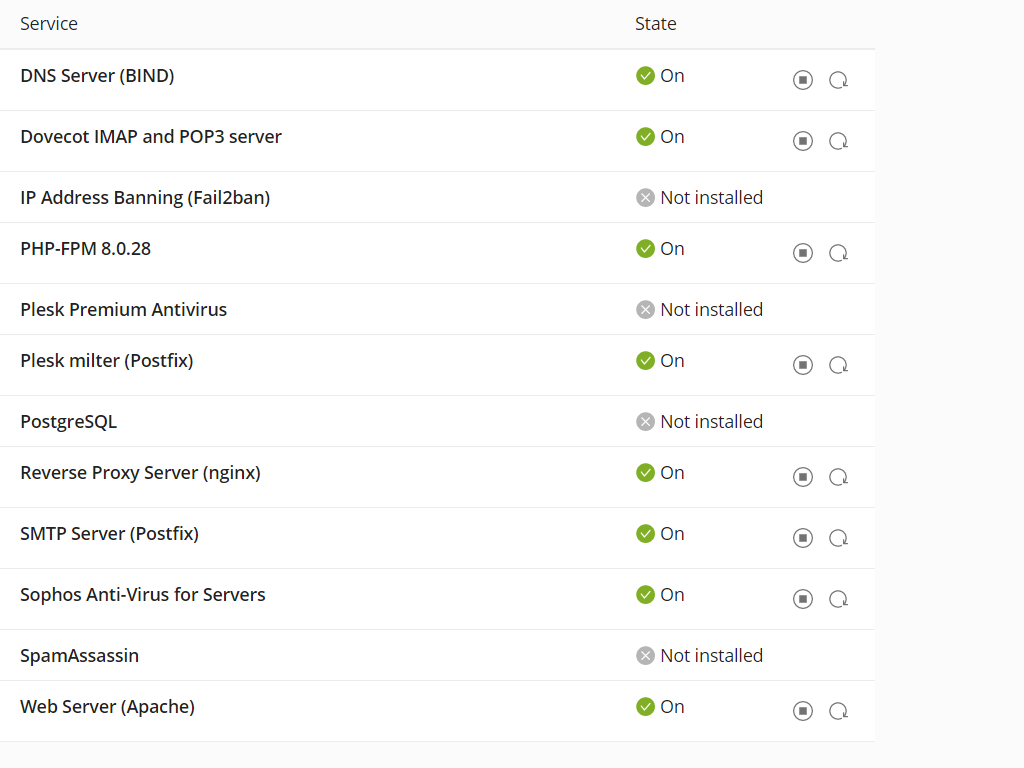Stop the SMTP Server (Postfix) service
1024x768 pixels.
pyautogui.click(x=803, y=538)
